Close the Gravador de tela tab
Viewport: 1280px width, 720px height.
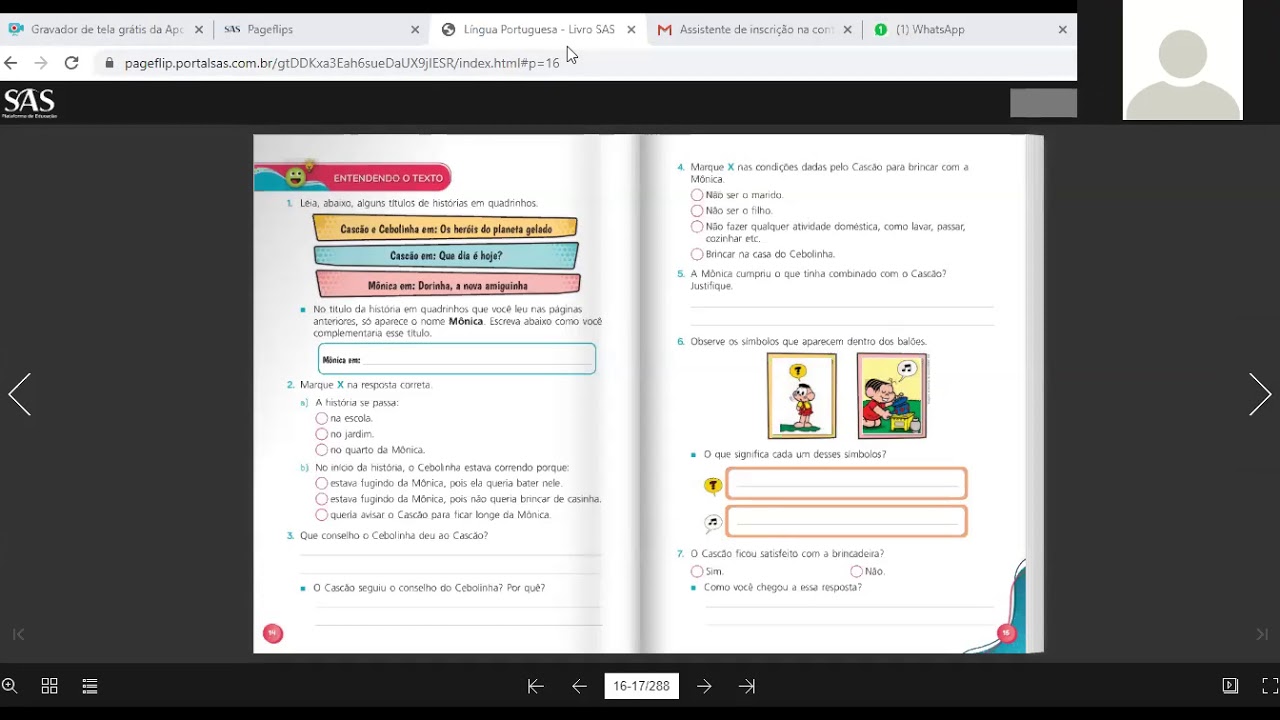pyautogui.click(x=199, y=30)
